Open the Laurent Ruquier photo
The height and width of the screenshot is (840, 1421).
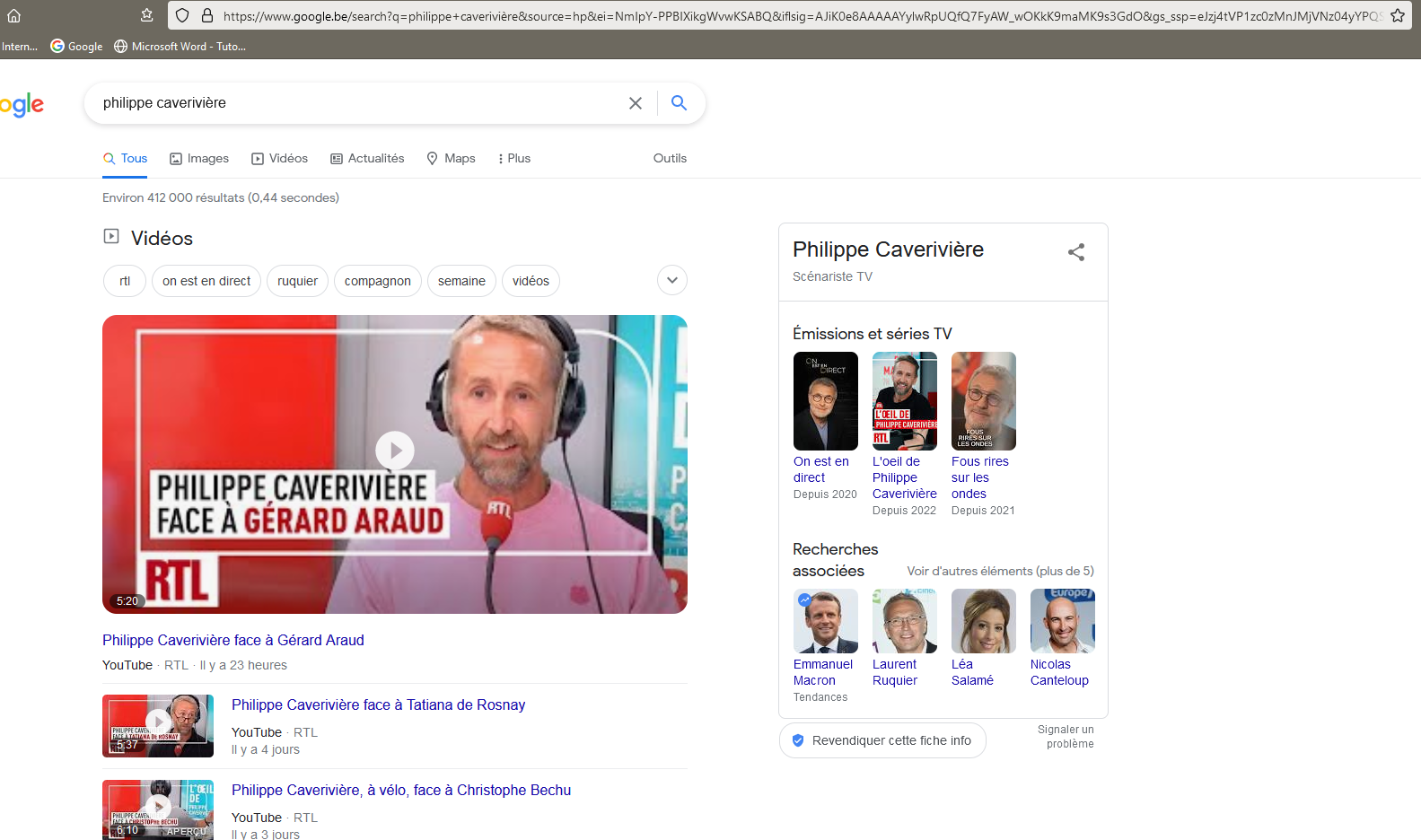(905, 621)
